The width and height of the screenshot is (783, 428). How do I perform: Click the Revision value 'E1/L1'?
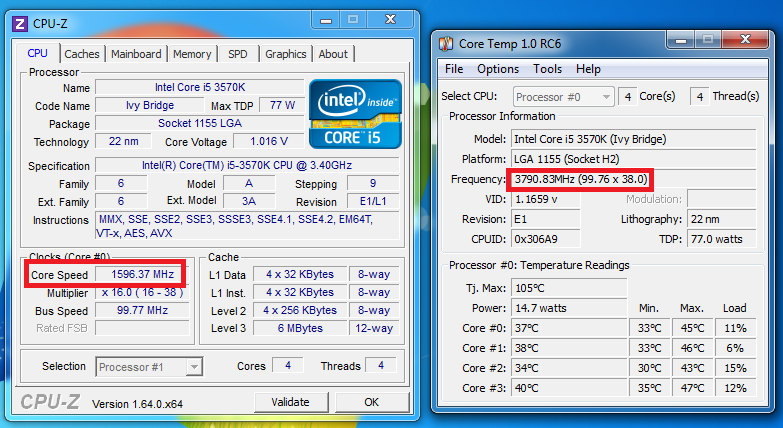tap(373, 201)
